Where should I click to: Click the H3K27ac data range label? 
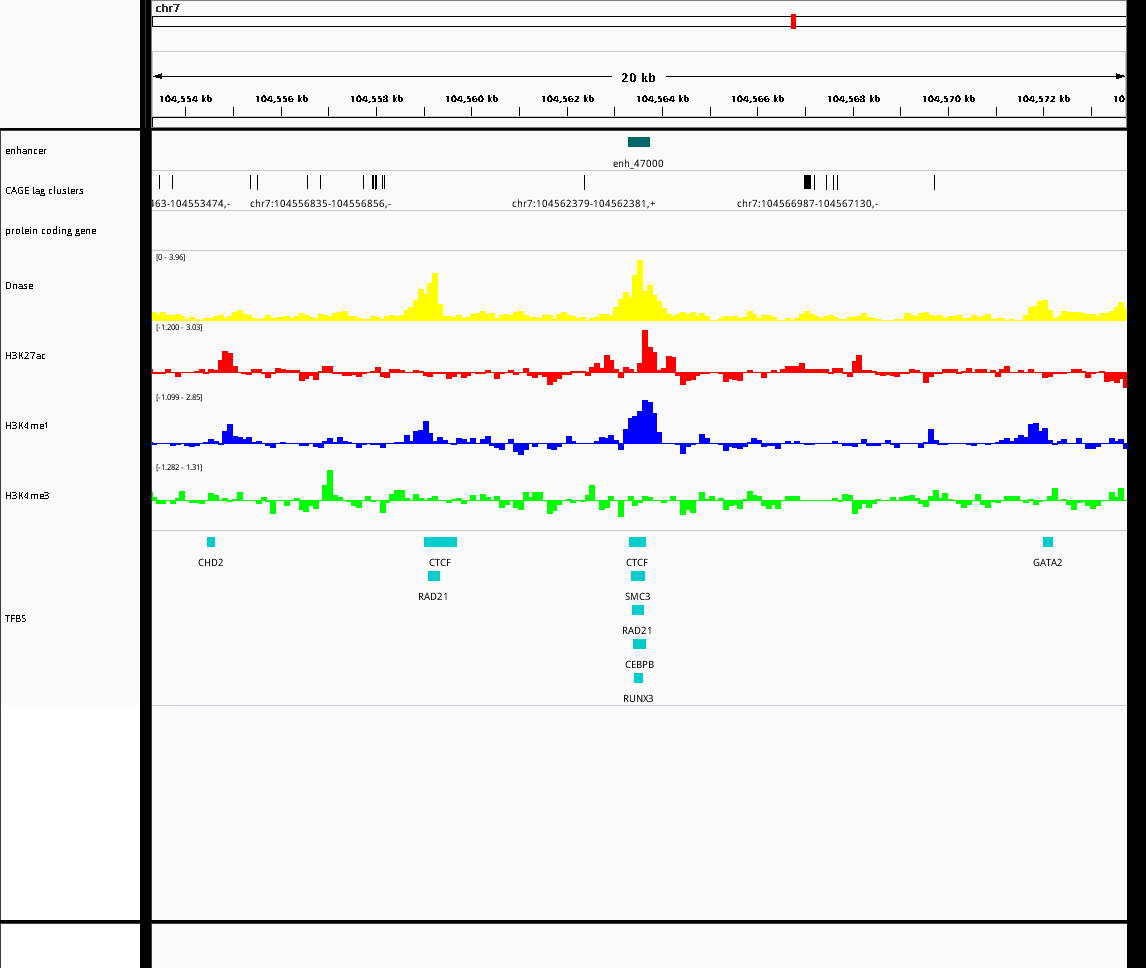coord(179,327)
